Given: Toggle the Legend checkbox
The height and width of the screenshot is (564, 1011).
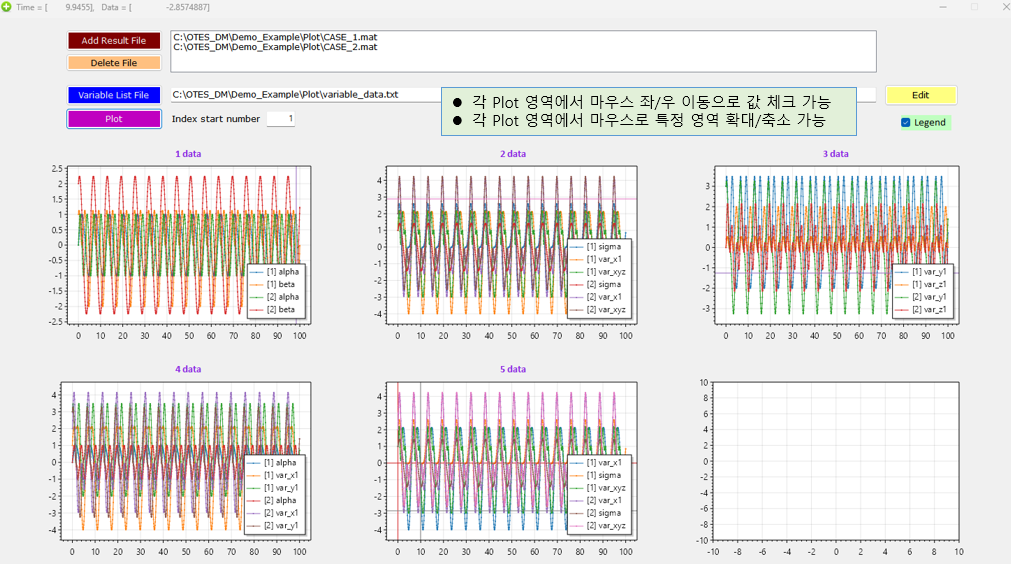Looking at the screenshot, I should click(x=906, y=122).
